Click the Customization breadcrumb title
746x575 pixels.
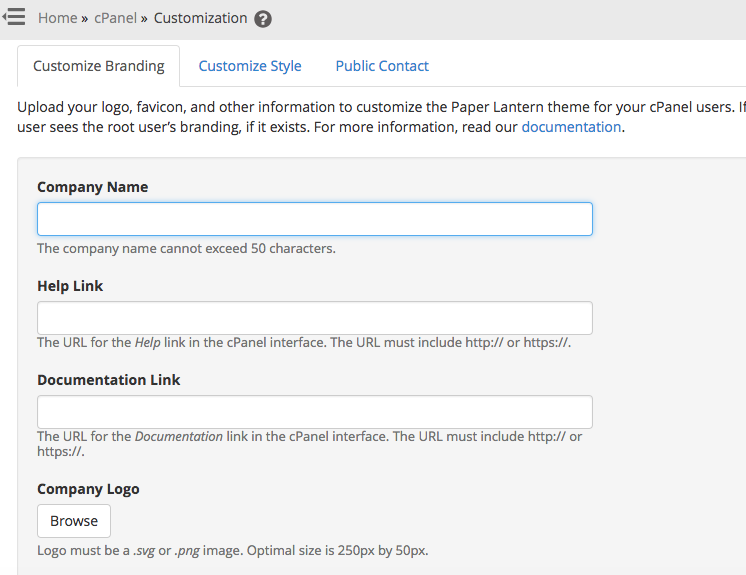click(200, 18)
